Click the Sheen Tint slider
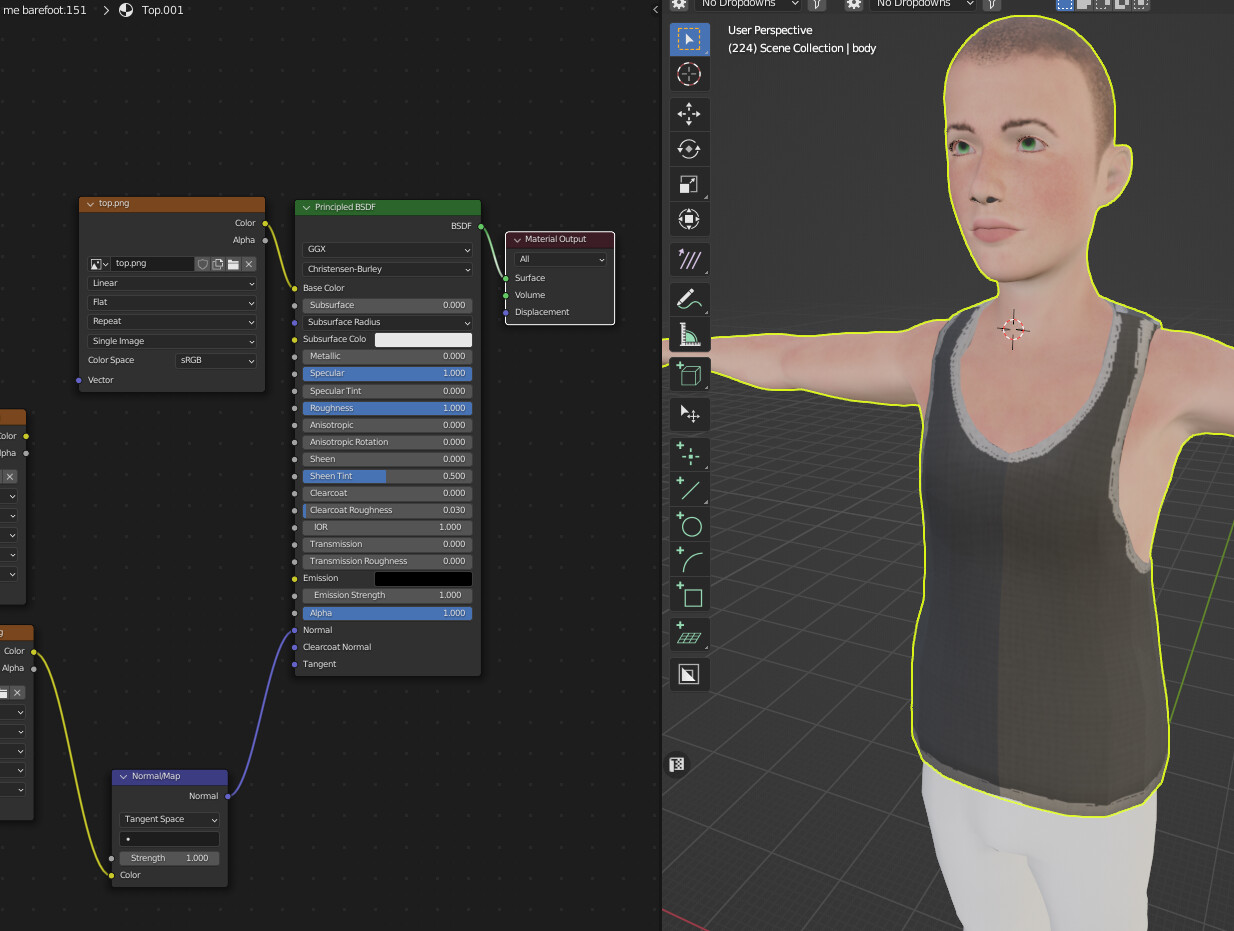The width and height of the screenshot is (1234, 931). [388, 476]
